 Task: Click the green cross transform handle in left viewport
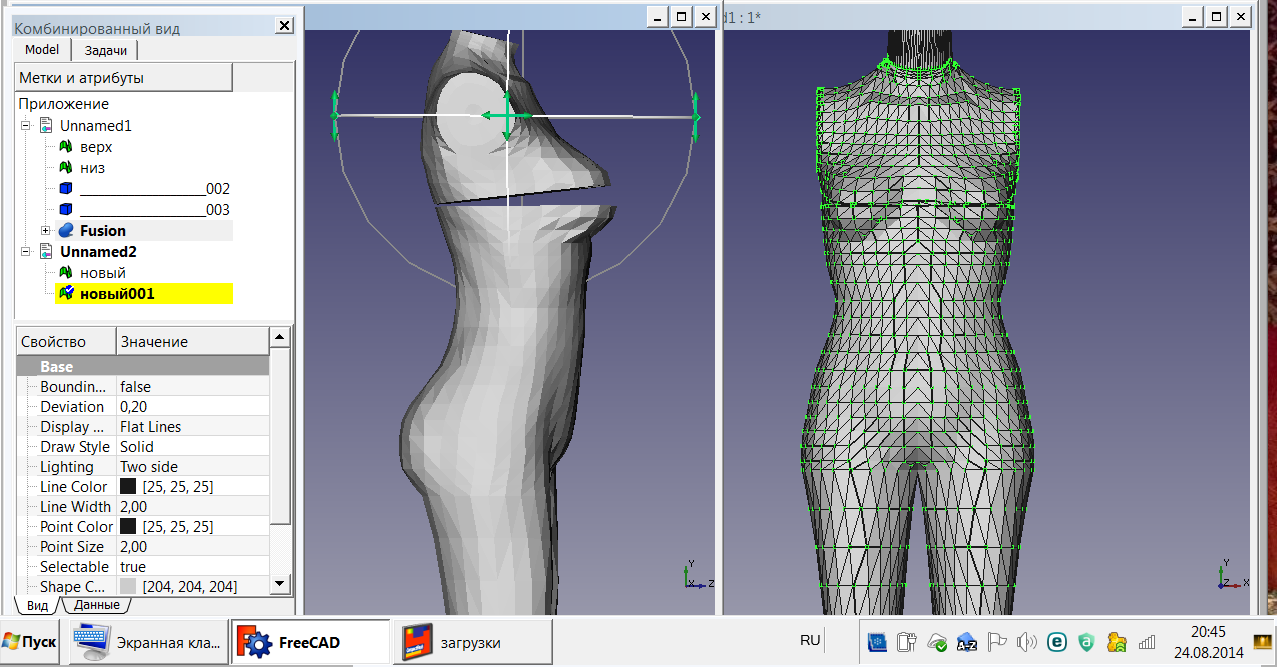pos(507,116)
